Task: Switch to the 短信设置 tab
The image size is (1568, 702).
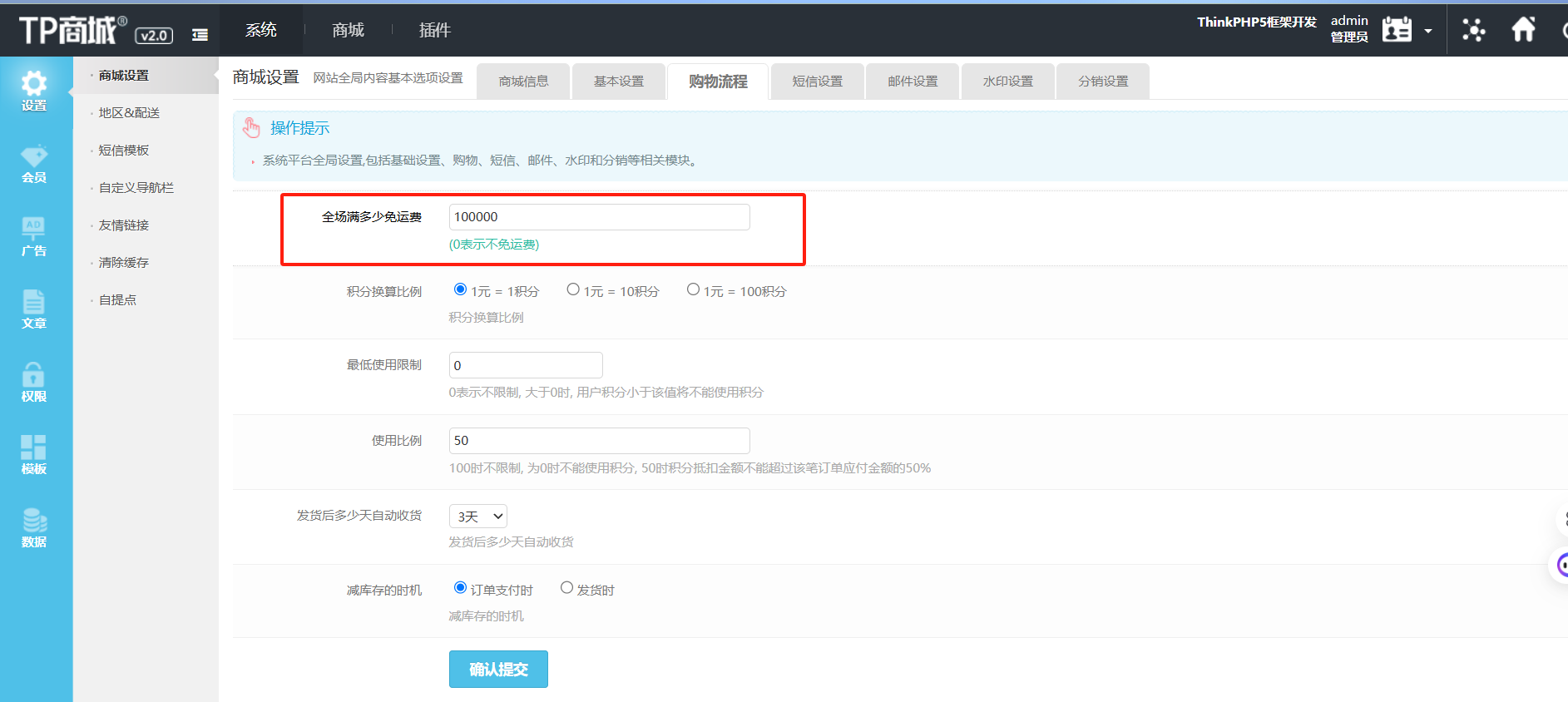Action: 818,82
